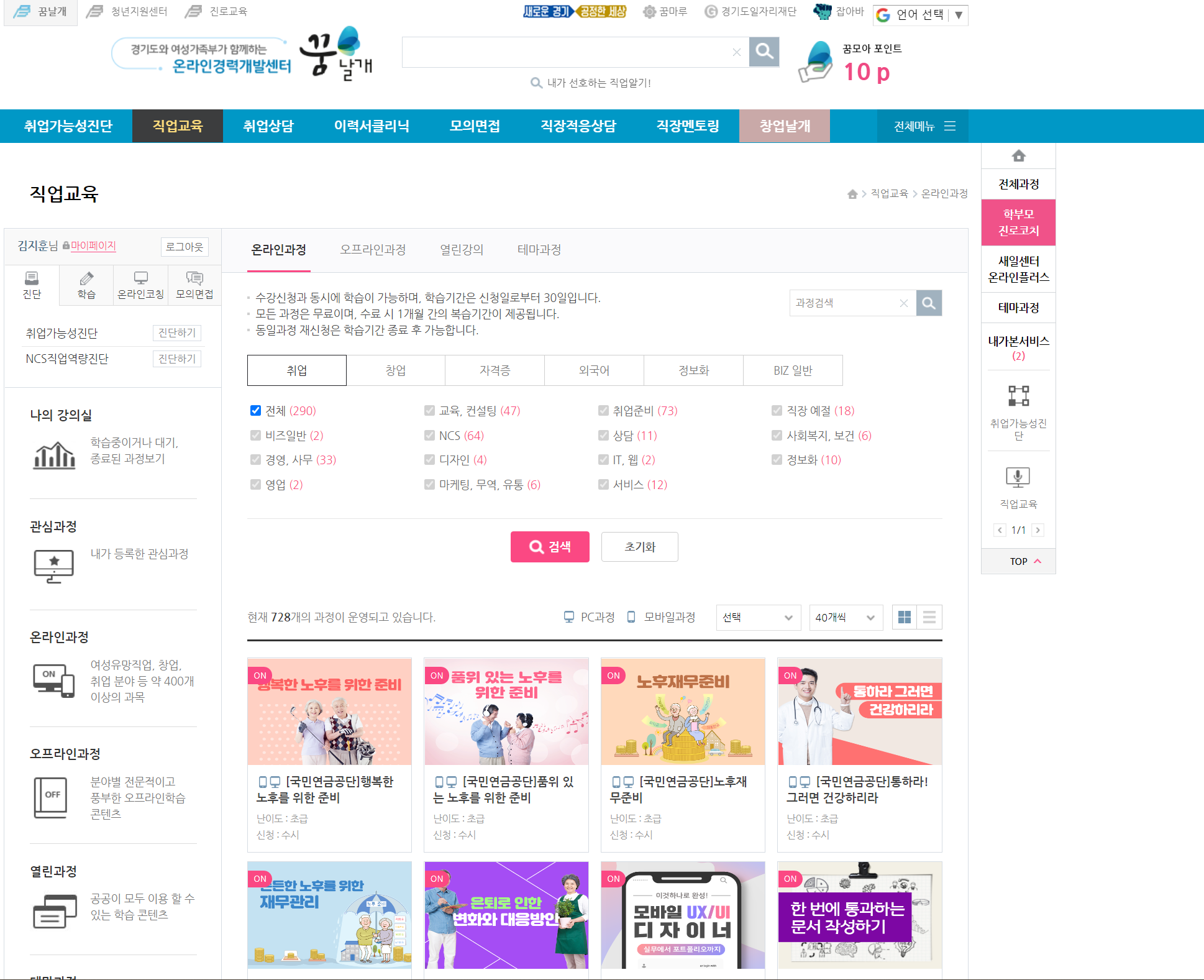Image resolution: width=1204 pixels, height=980 pixels.
Task: Clear the main search box with X
Action: click(737, 52)
